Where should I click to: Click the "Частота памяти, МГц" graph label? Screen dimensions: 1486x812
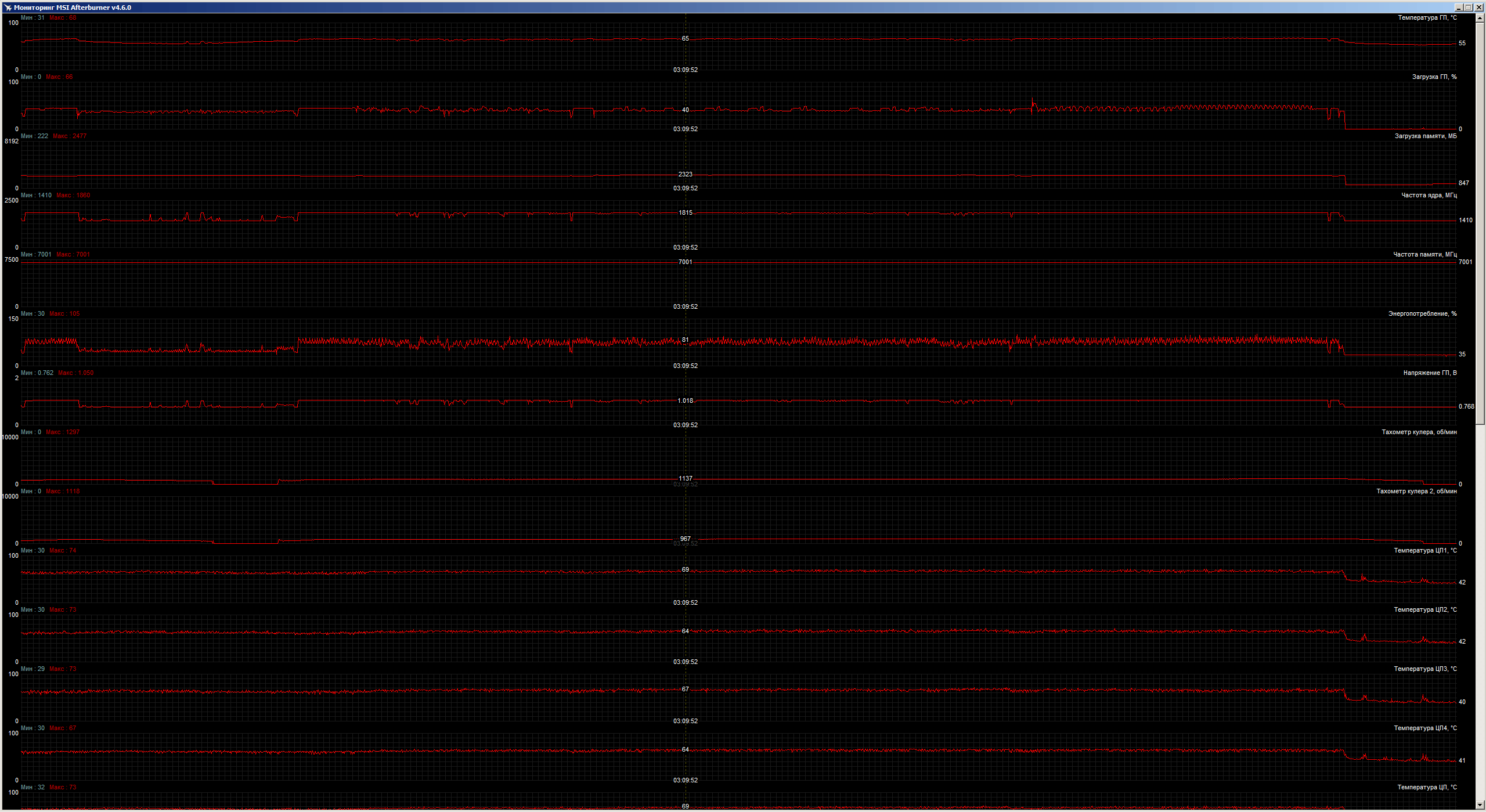tap(1424, 255)
